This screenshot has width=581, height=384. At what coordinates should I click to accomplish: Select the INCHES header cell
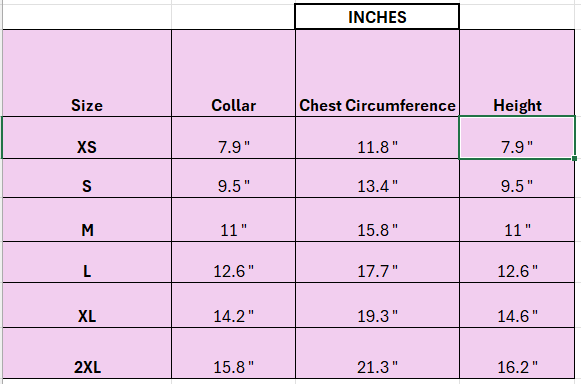pos(377,17)
